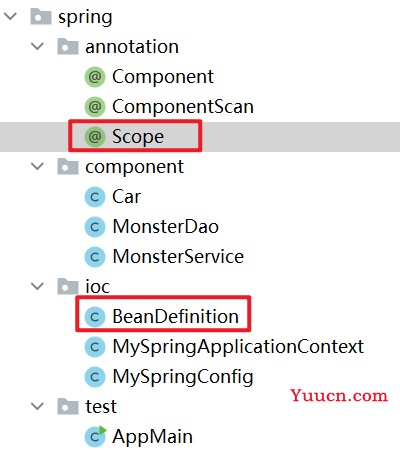Collapse the ioc package chevron
The width and height of the screenshot is (400, 450).
pos(37,286)
